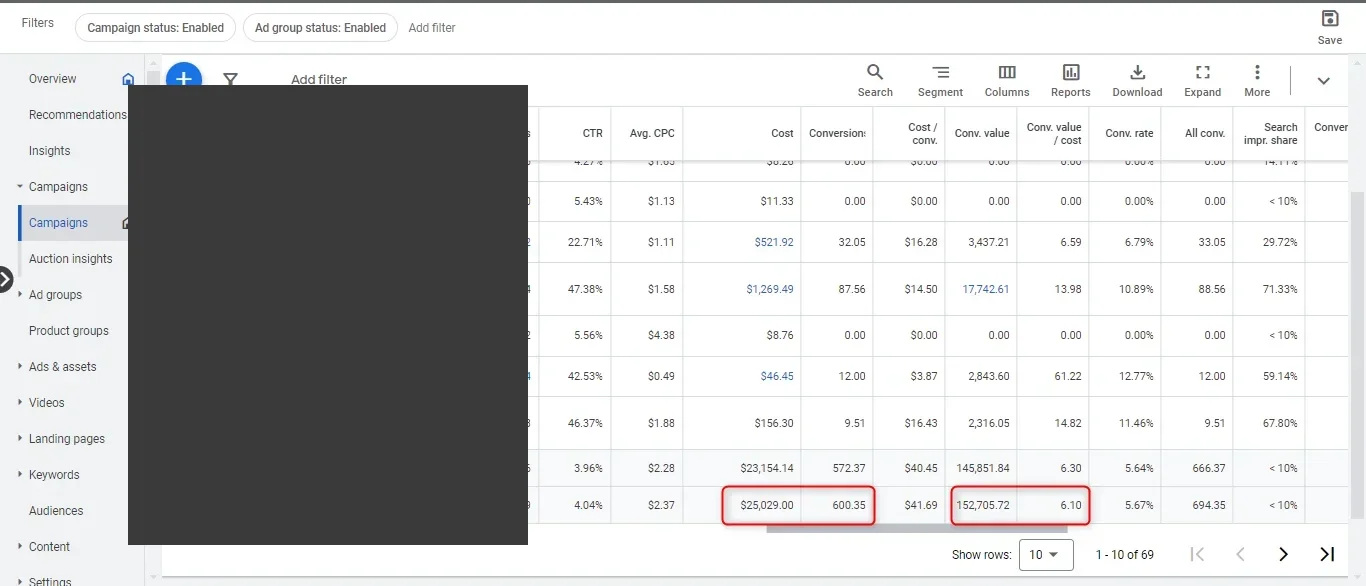Click the Campaign status: Enabled filter chip
The width and height of the screenshot is (1366, 586).
(155, 28)
